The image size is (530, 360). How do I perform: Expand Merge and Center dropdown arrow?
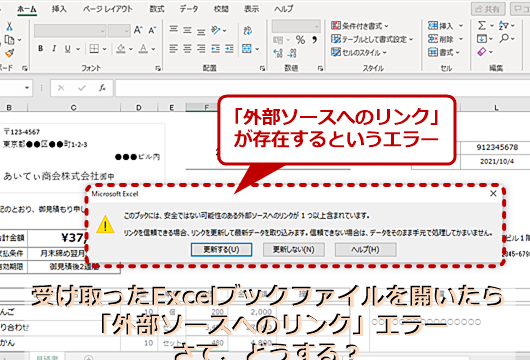point(257,49)
